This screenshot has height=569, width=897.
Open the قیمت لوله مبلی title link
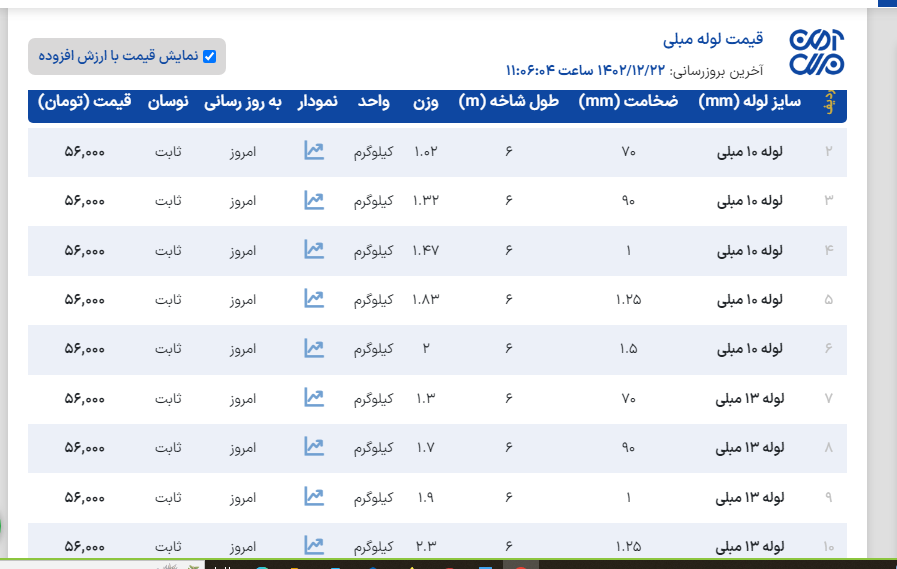pyautogui.click(x=713, y=40)
